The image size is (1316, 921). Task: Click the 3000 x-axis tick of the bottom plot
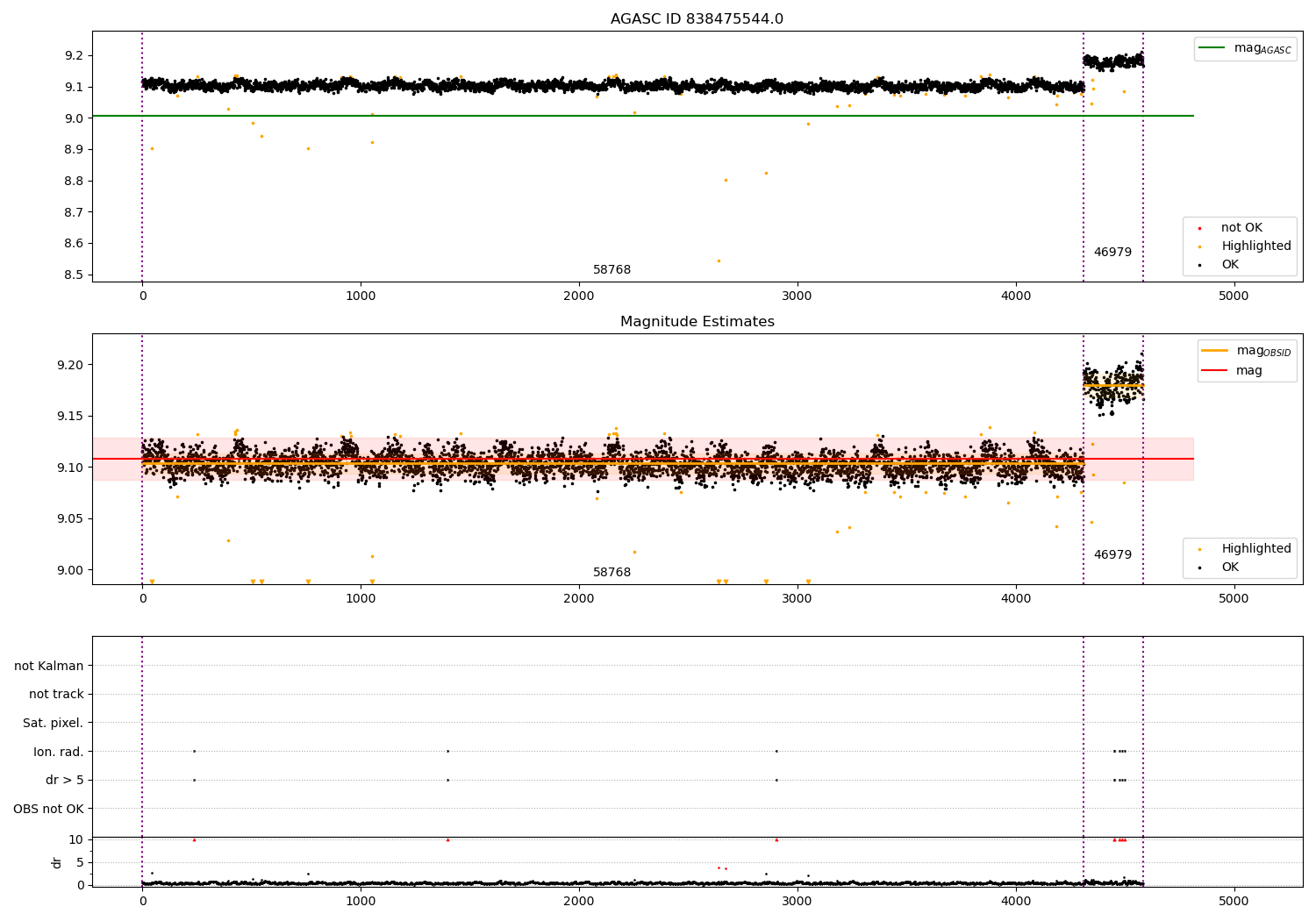[x=797, y=902]
